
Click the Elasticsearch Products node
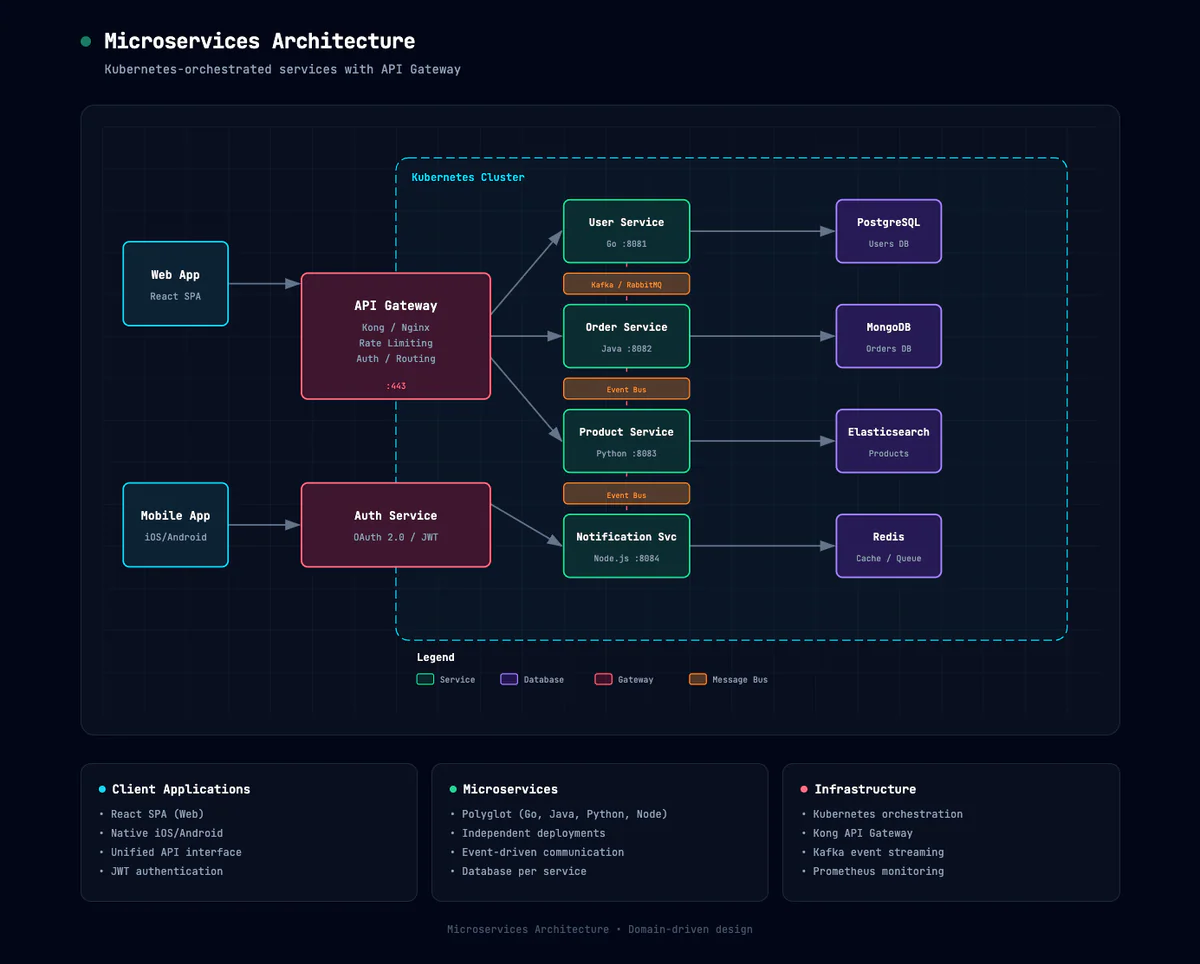(888, 440)
